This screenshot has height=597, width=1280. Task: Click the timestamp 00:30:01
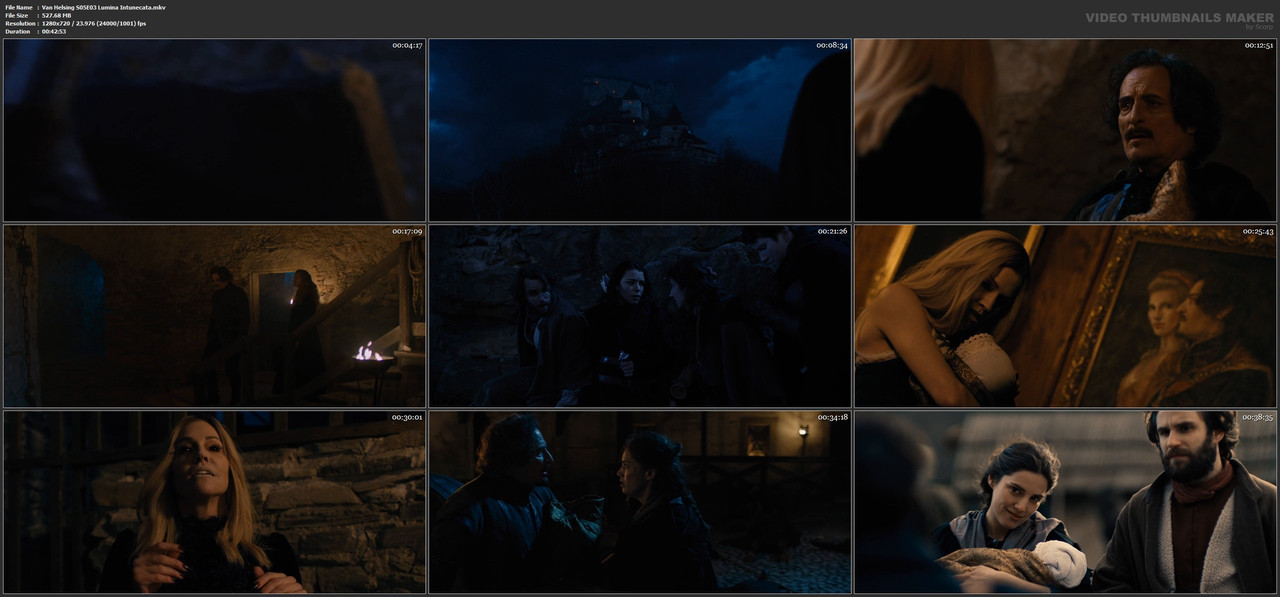click(x=407, y=418)
